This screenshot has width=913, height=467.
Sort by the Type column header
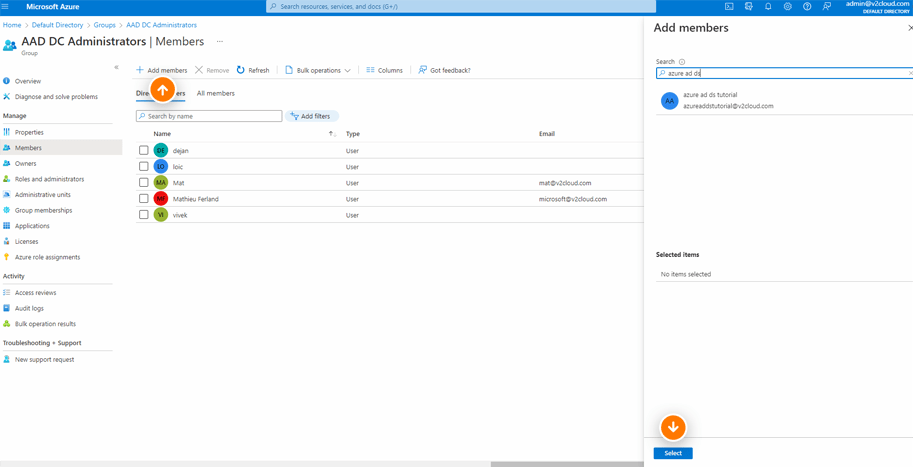click(353, 134)
